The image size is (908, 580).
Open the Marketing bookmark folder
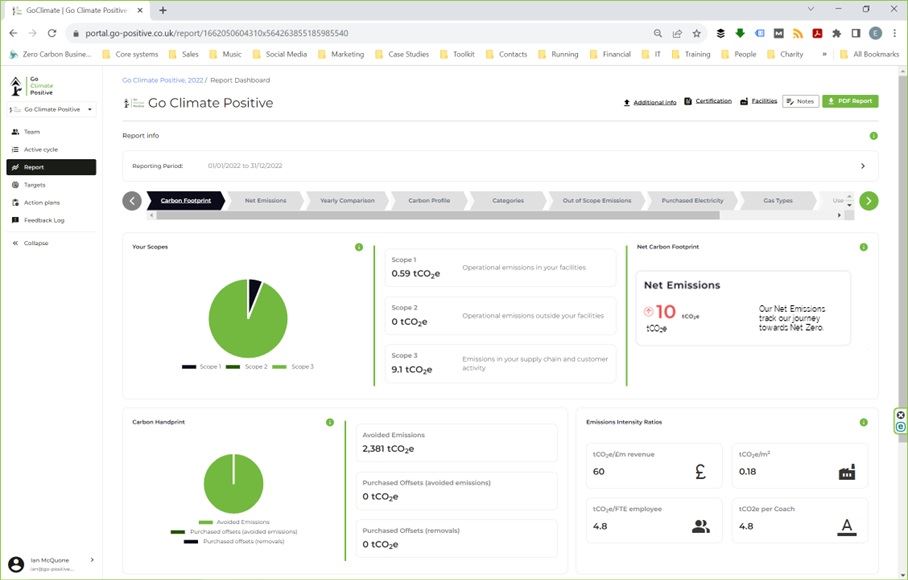[x=341, y=54]
